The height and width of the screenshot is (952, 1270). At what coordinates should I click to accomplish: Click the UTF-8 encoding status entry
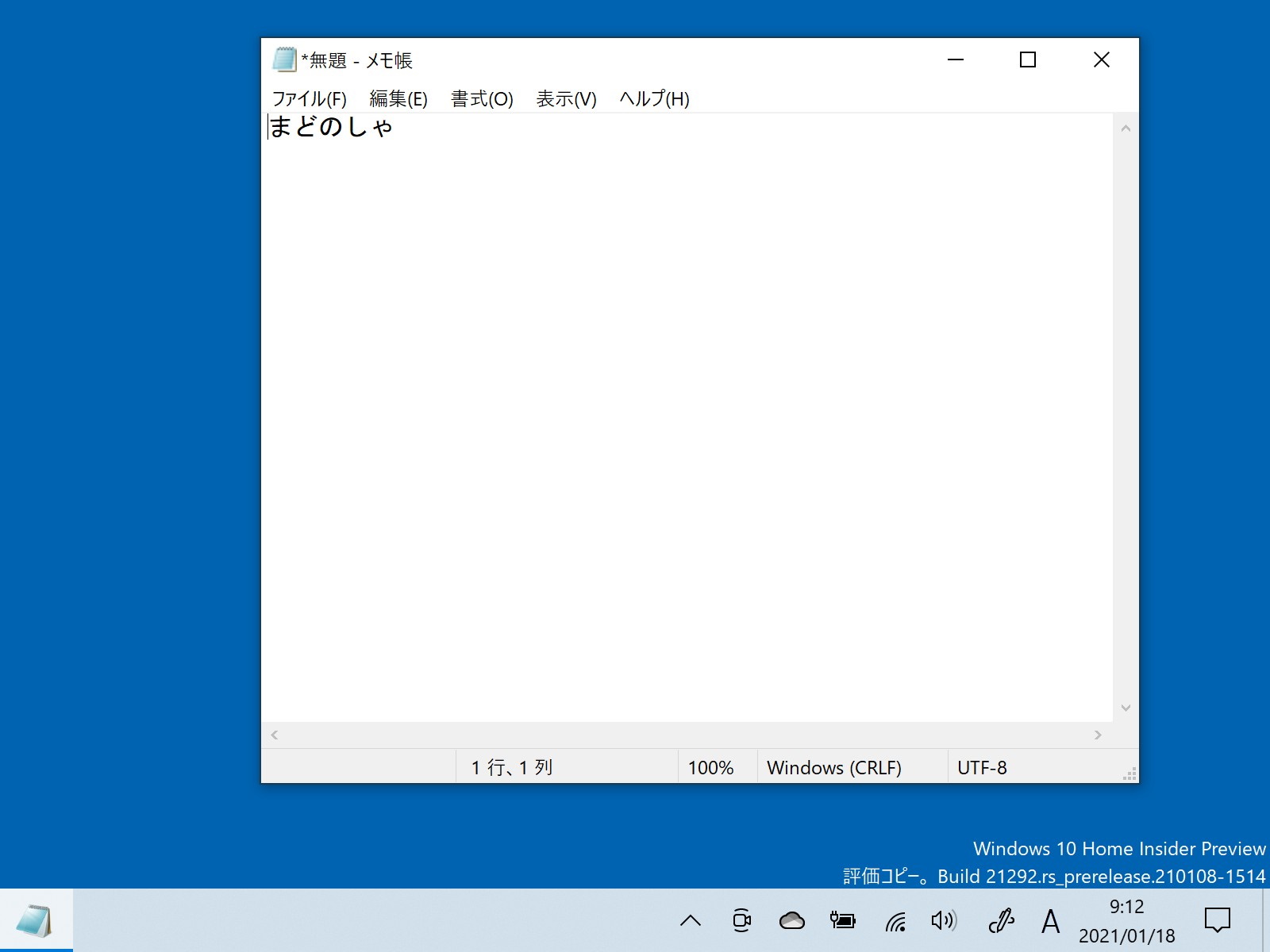click(x=982, y=767)
